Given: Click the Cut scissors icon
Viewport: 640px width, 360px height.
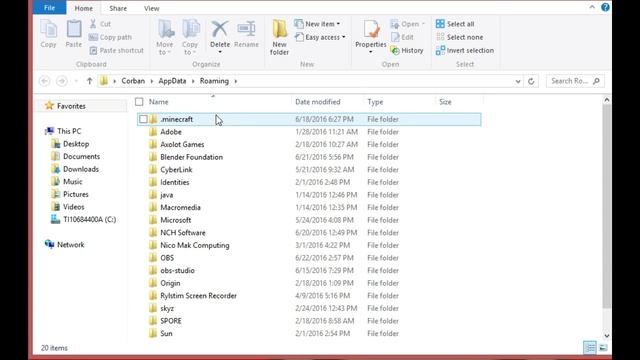Looking at the screenshot, I should (93, 24).
